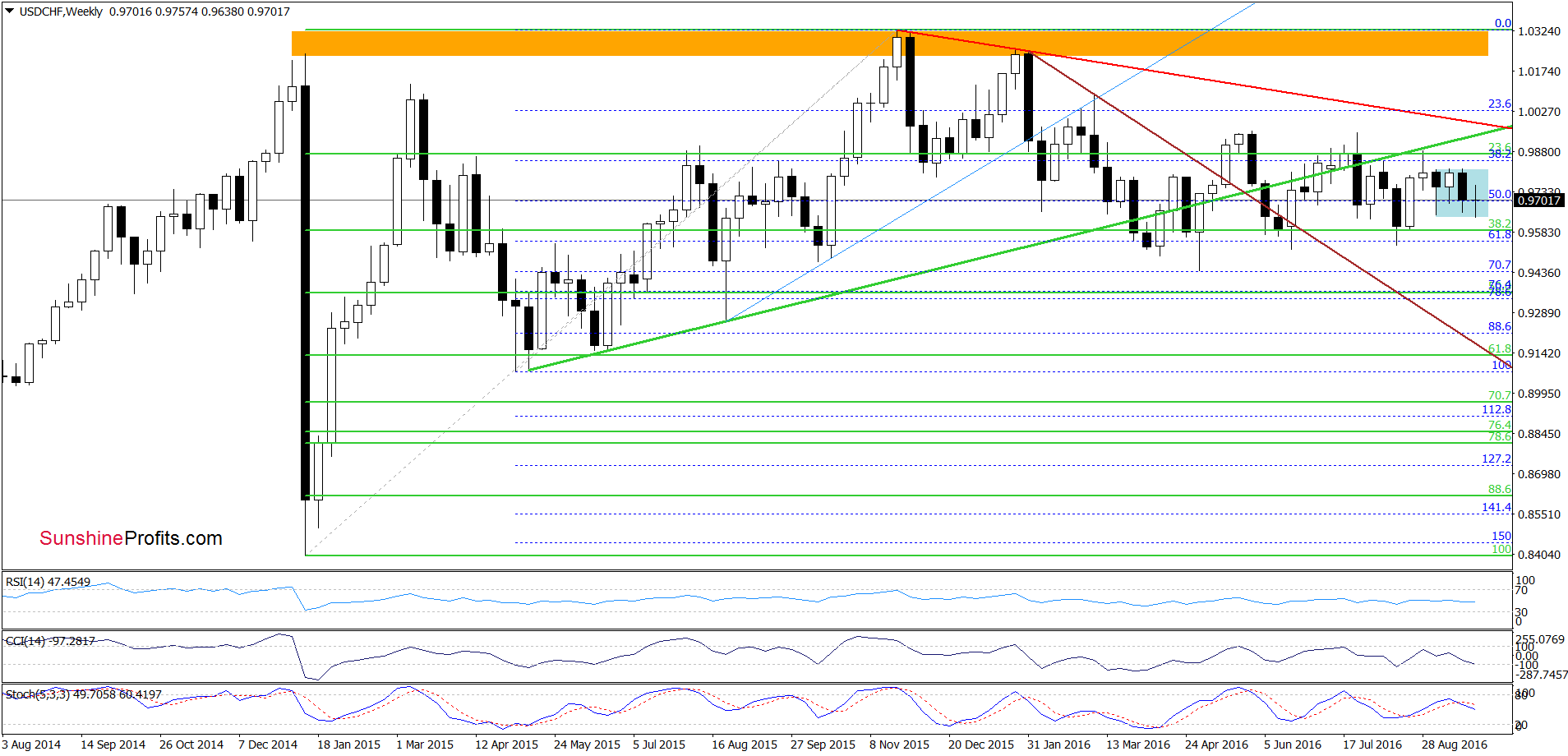Click the 16 Aug 2015 date label
The image size is (1568, 756).
745,744
